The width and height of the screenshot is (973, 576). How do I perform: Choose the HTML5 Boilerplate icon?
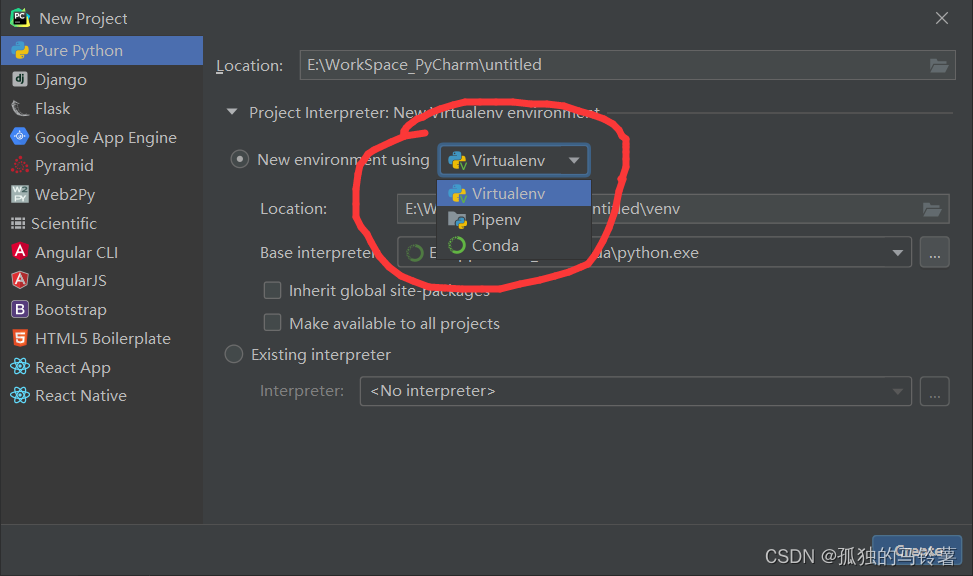[20, 338]
